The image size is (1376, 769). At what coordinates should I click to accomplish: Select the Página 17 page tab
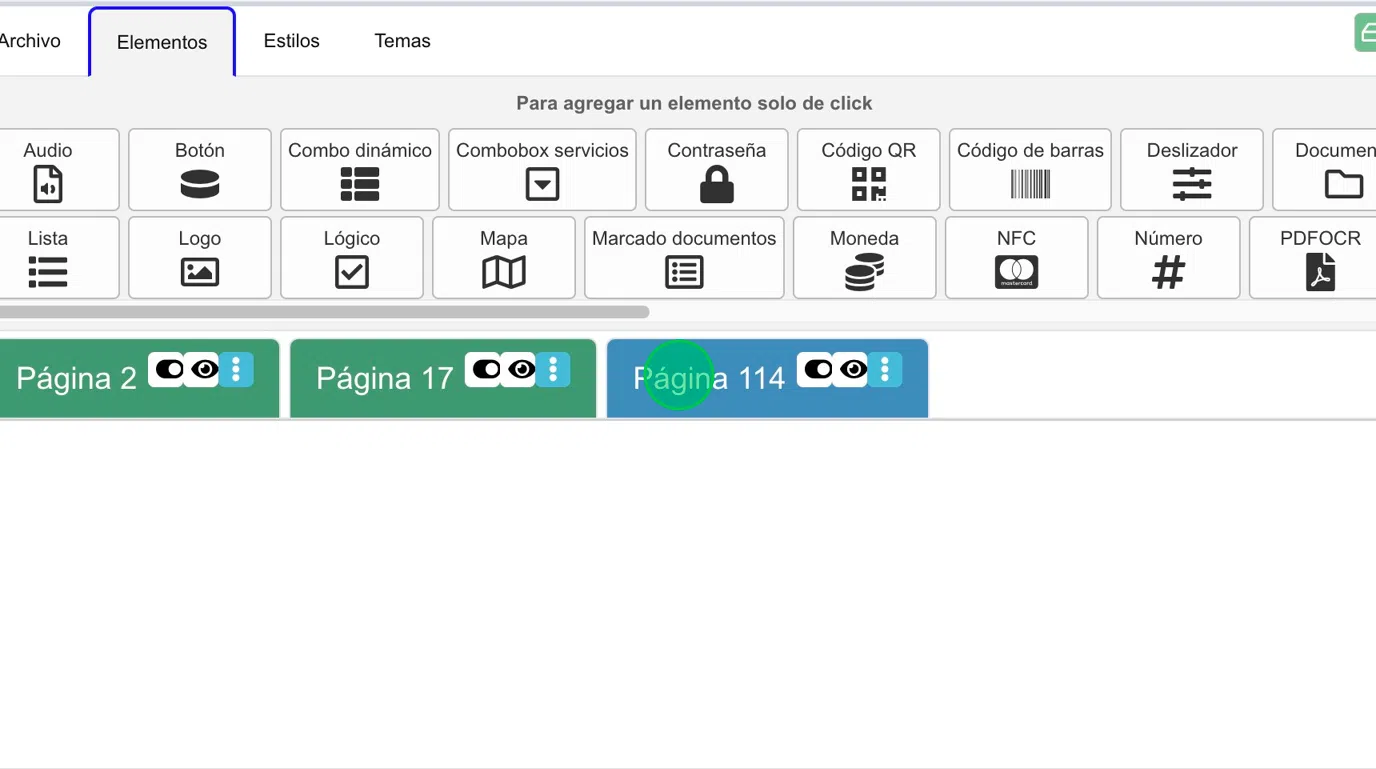coord(384,379)
